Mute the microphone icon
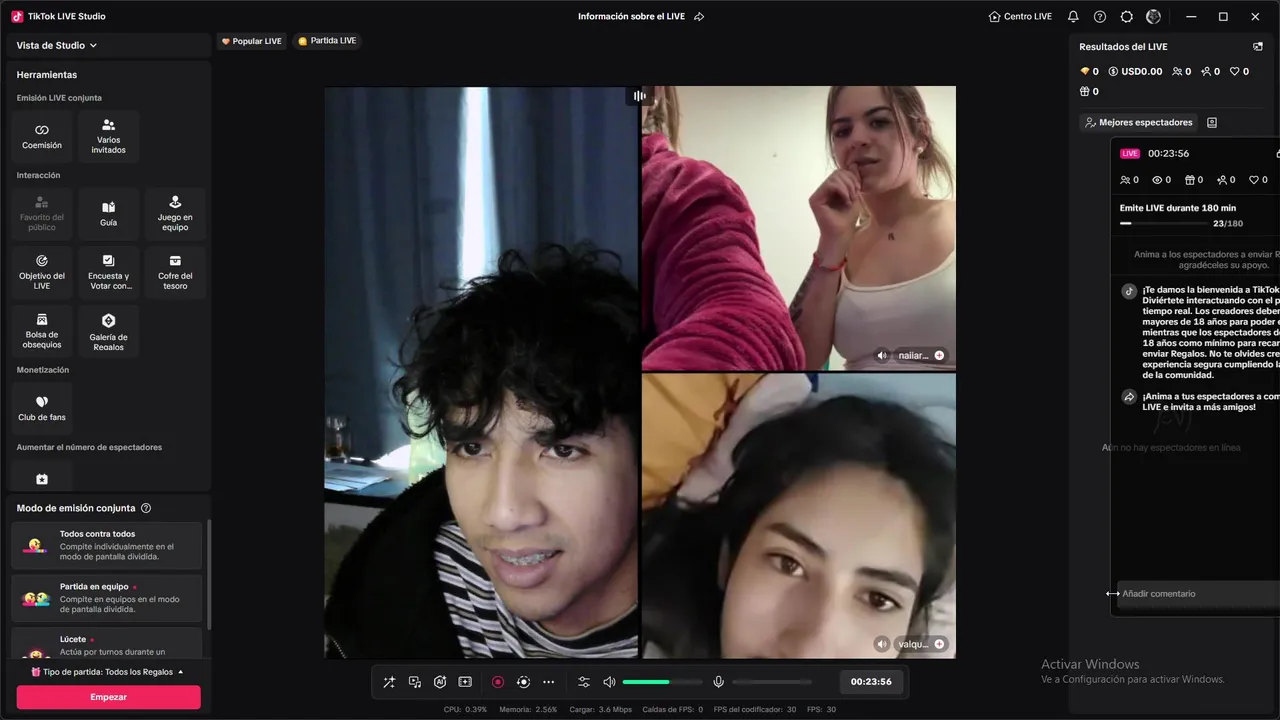Viewport: 1280px width, 720px height. click(x=718, y=682)
